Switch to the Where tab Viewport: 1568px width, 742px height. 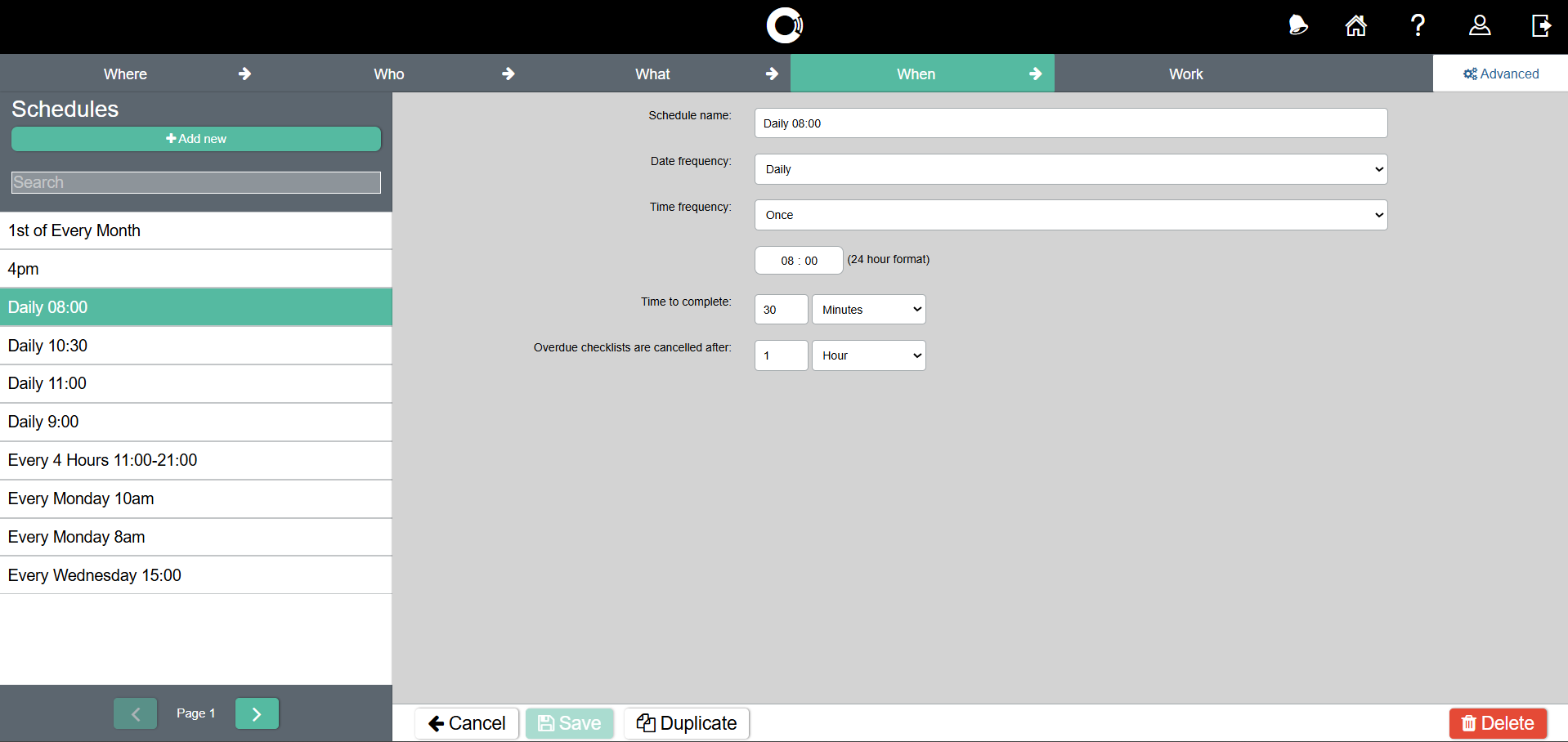(125, 74)
